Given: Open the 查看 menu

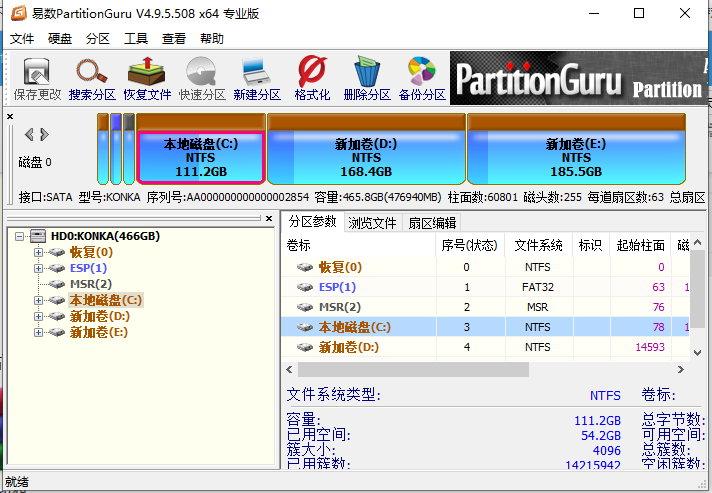Looking at the screenshot, I should tap(174, 39).
